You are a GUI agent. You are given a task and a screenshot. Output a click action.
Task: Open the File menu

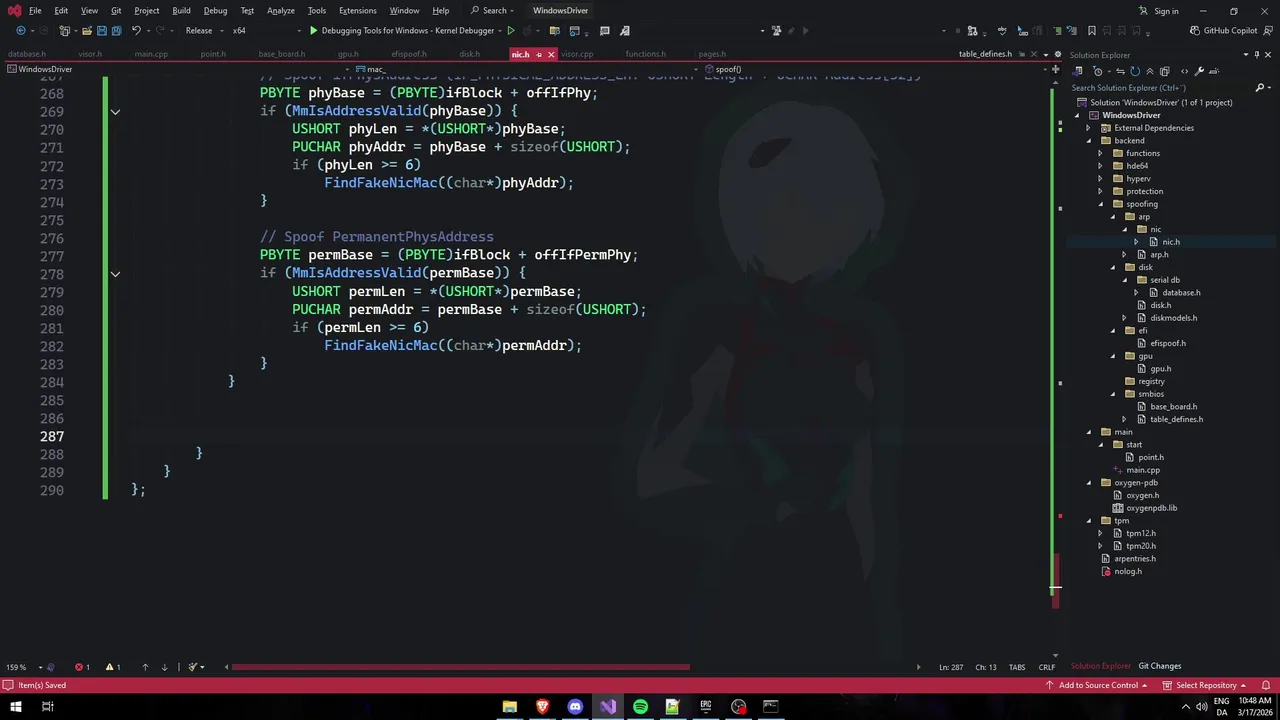(x=35, y=11)
